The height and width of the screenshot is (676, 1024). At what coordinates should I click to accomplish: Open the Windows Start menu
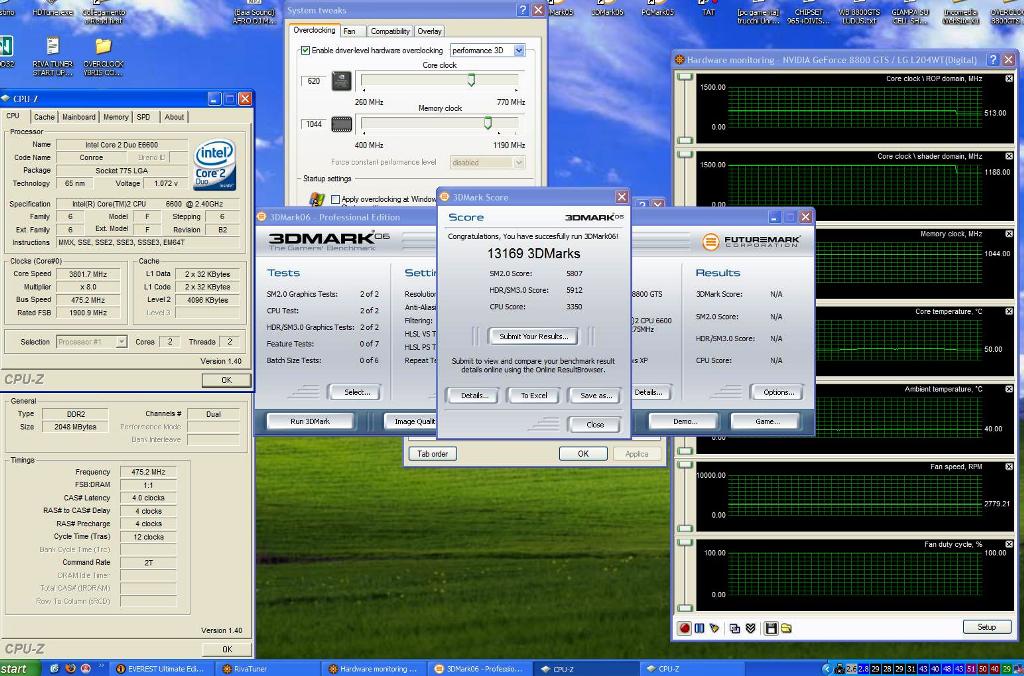click(x=20, y=669)
